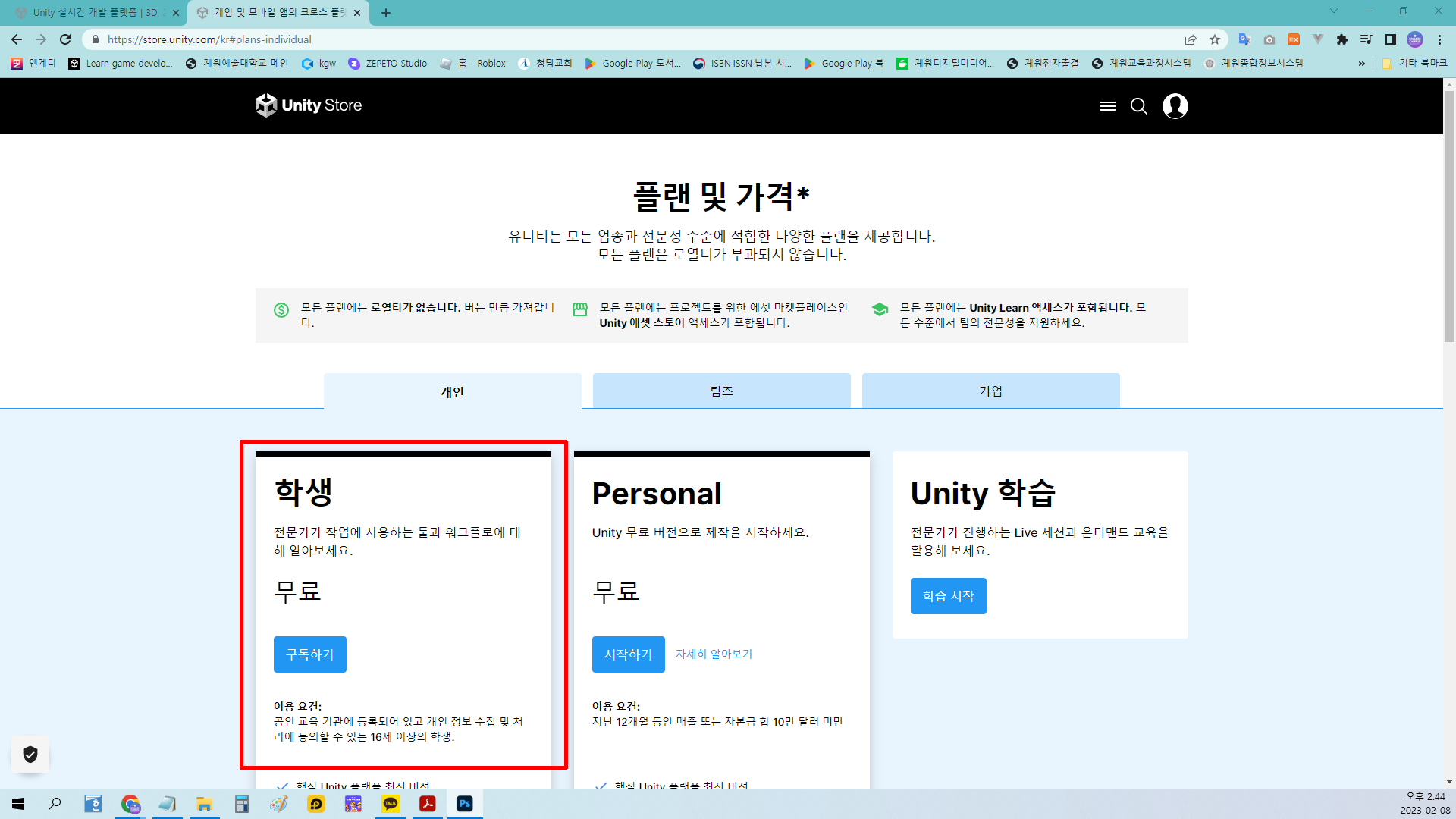
Task: Open the kgw bookmark
Action: [319, 64]
